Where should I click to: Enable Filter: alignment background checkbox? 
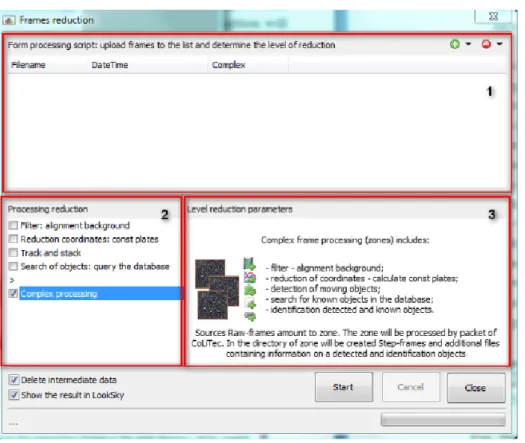(13, 225)
